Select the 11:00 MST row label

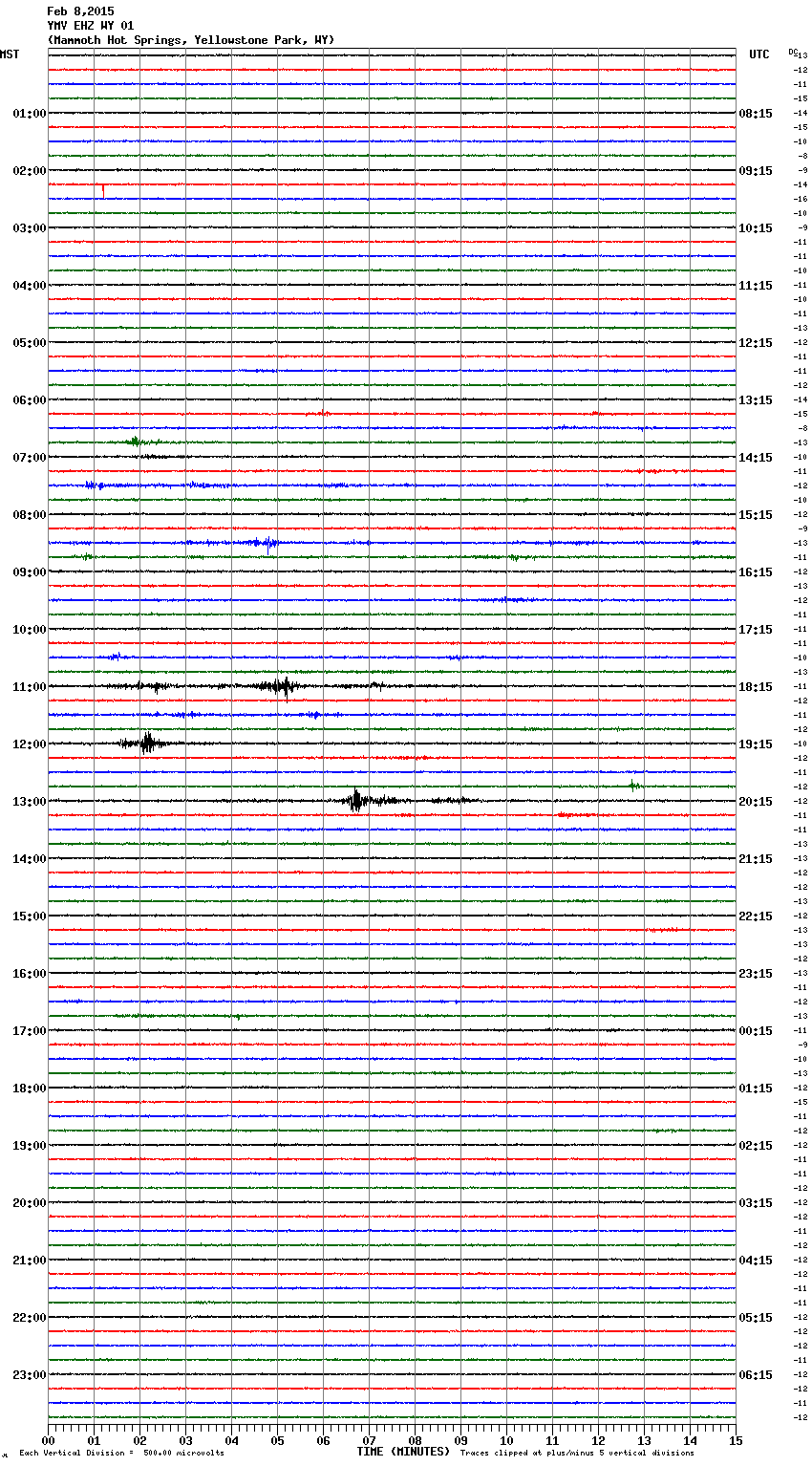tap(30, 687)
